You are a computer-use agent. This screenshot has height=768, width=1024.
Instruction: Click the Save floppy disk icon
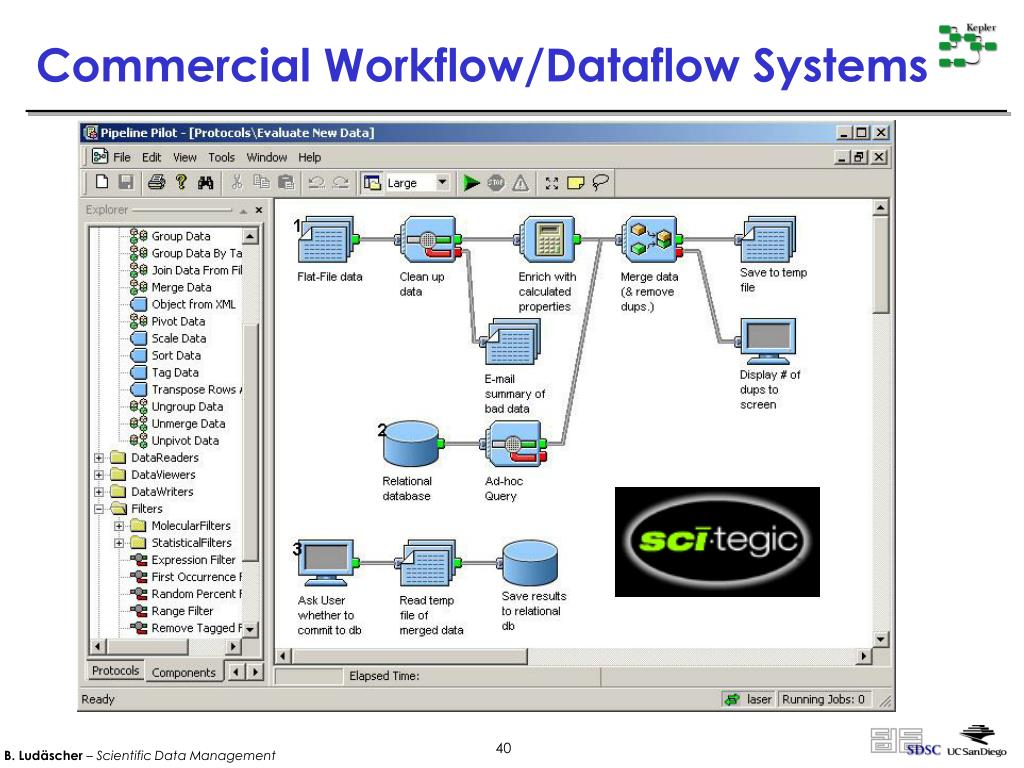126,182
